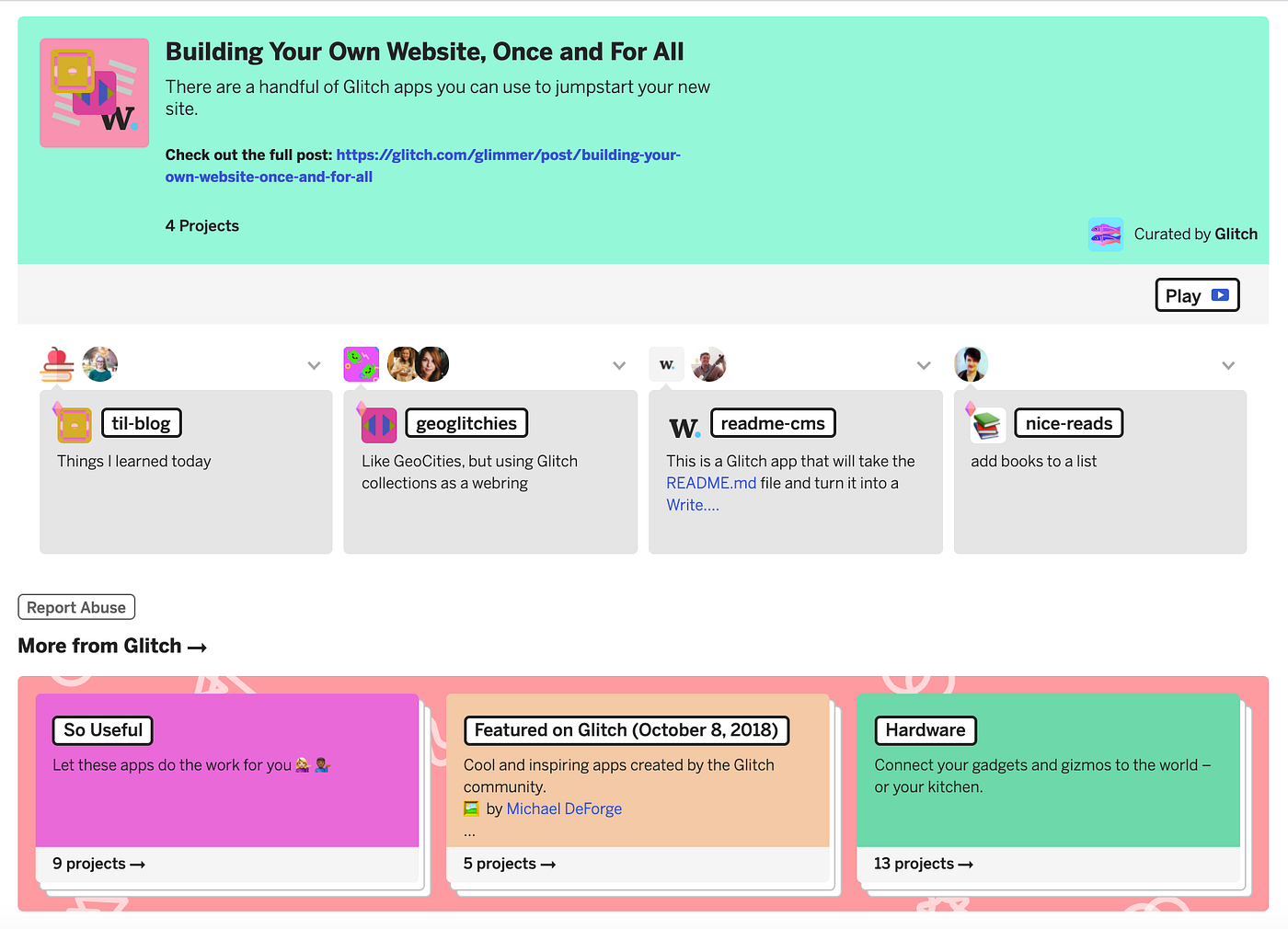
Task: Click the green smiley avatar above geoglitchies
Action: point(361,363)
